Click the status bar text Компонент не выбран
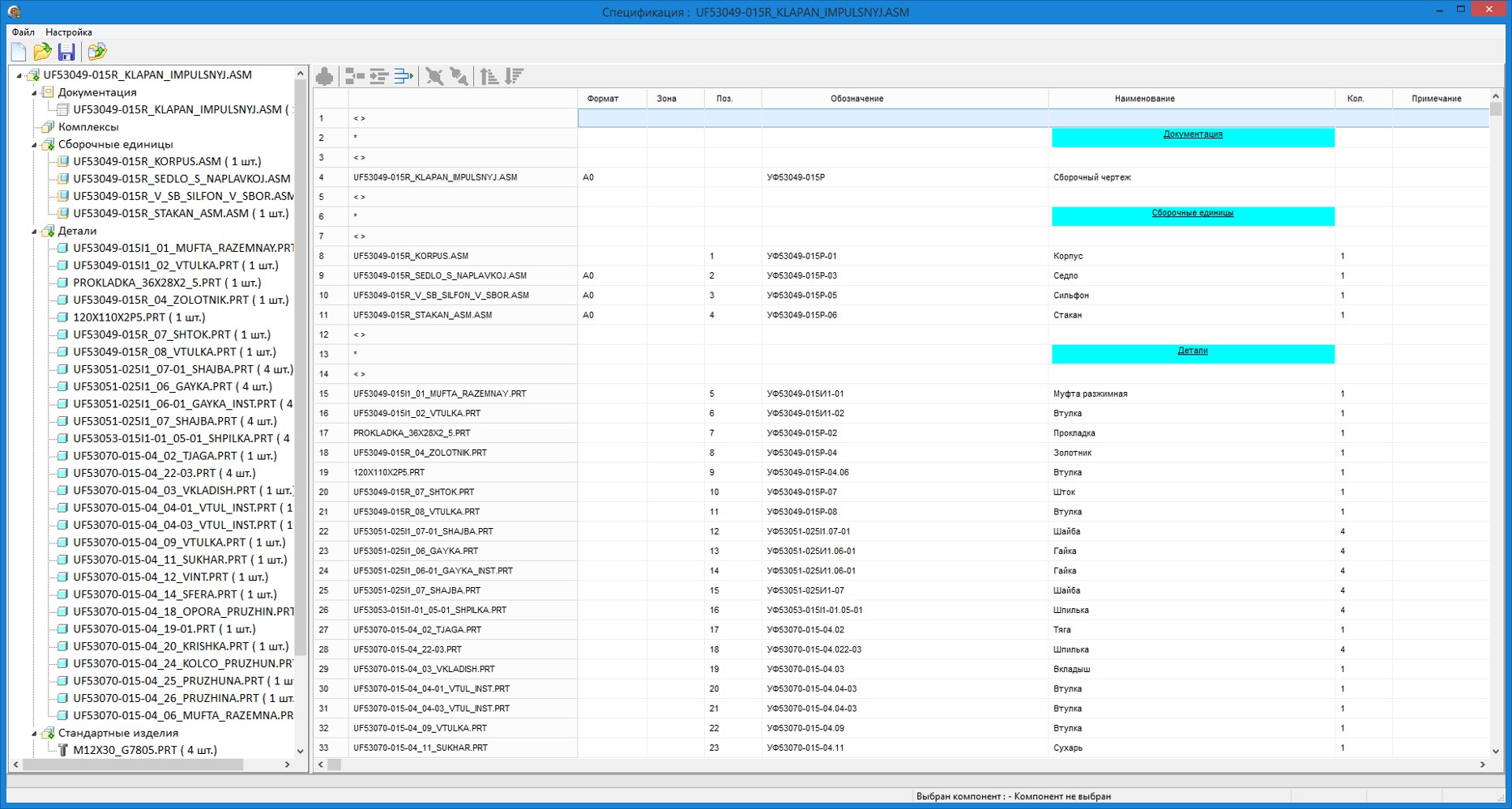The image size is (1512, 809). 1062,796
